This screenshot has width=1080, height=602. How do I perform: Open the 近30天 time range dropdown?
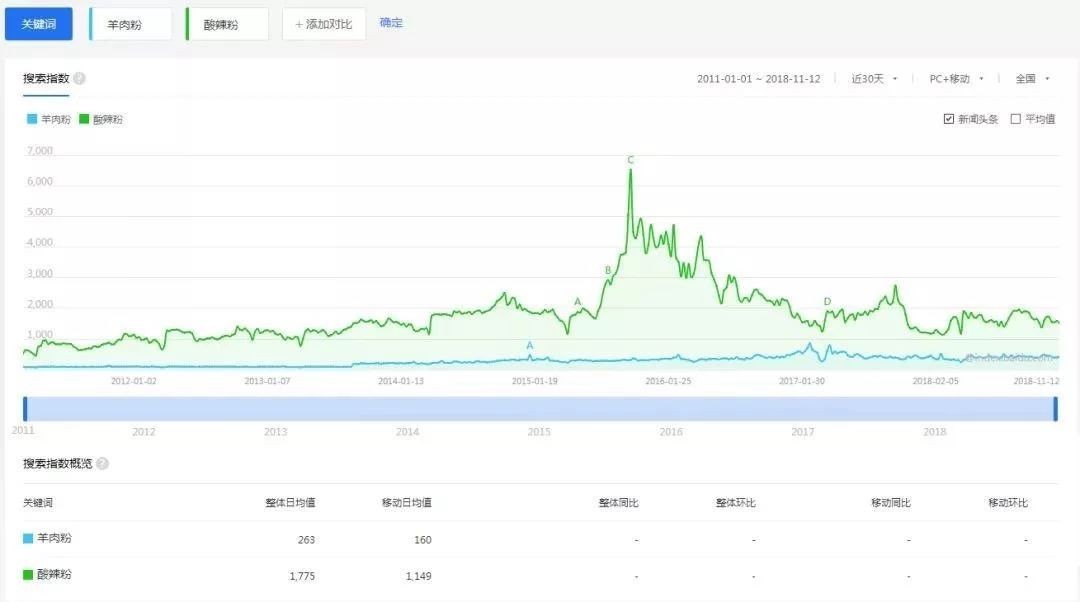[872, 78]
